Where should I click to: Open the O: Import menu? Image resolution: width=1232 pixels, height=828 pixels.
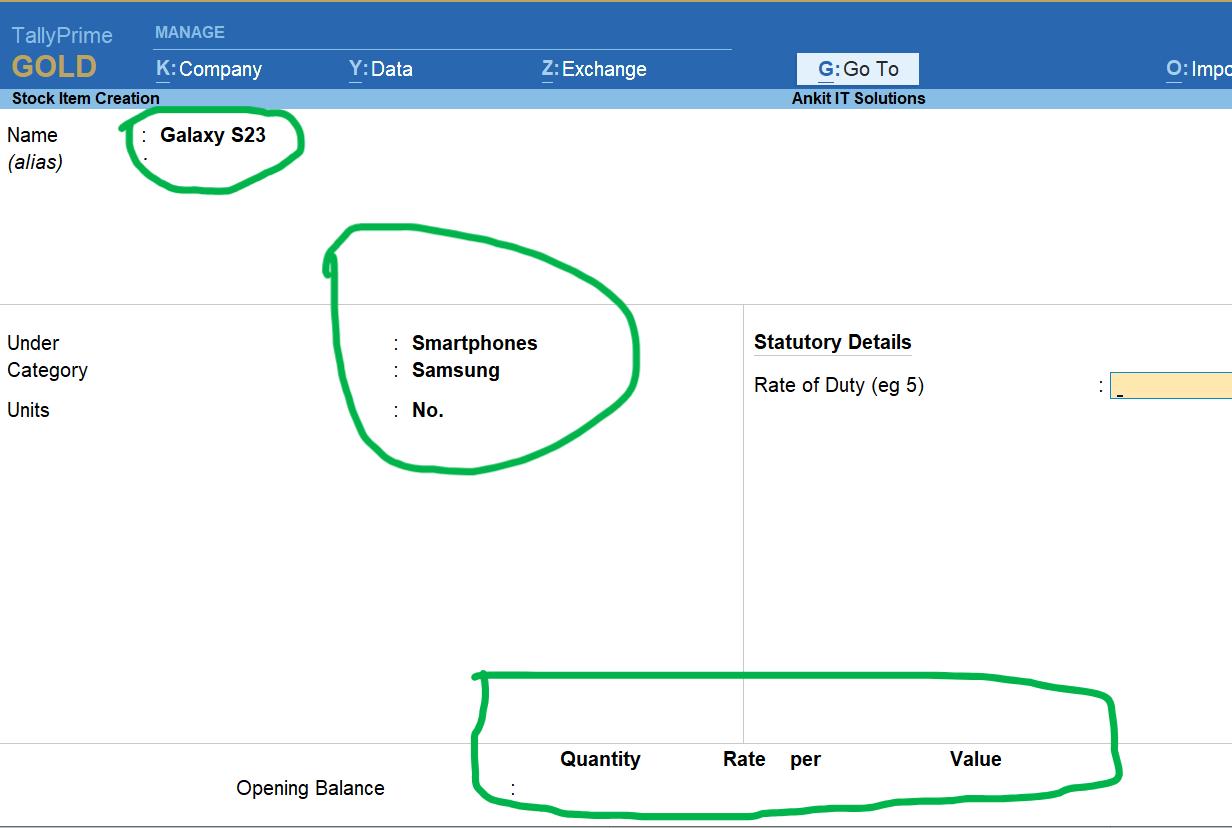click(x=1199, y=69)
